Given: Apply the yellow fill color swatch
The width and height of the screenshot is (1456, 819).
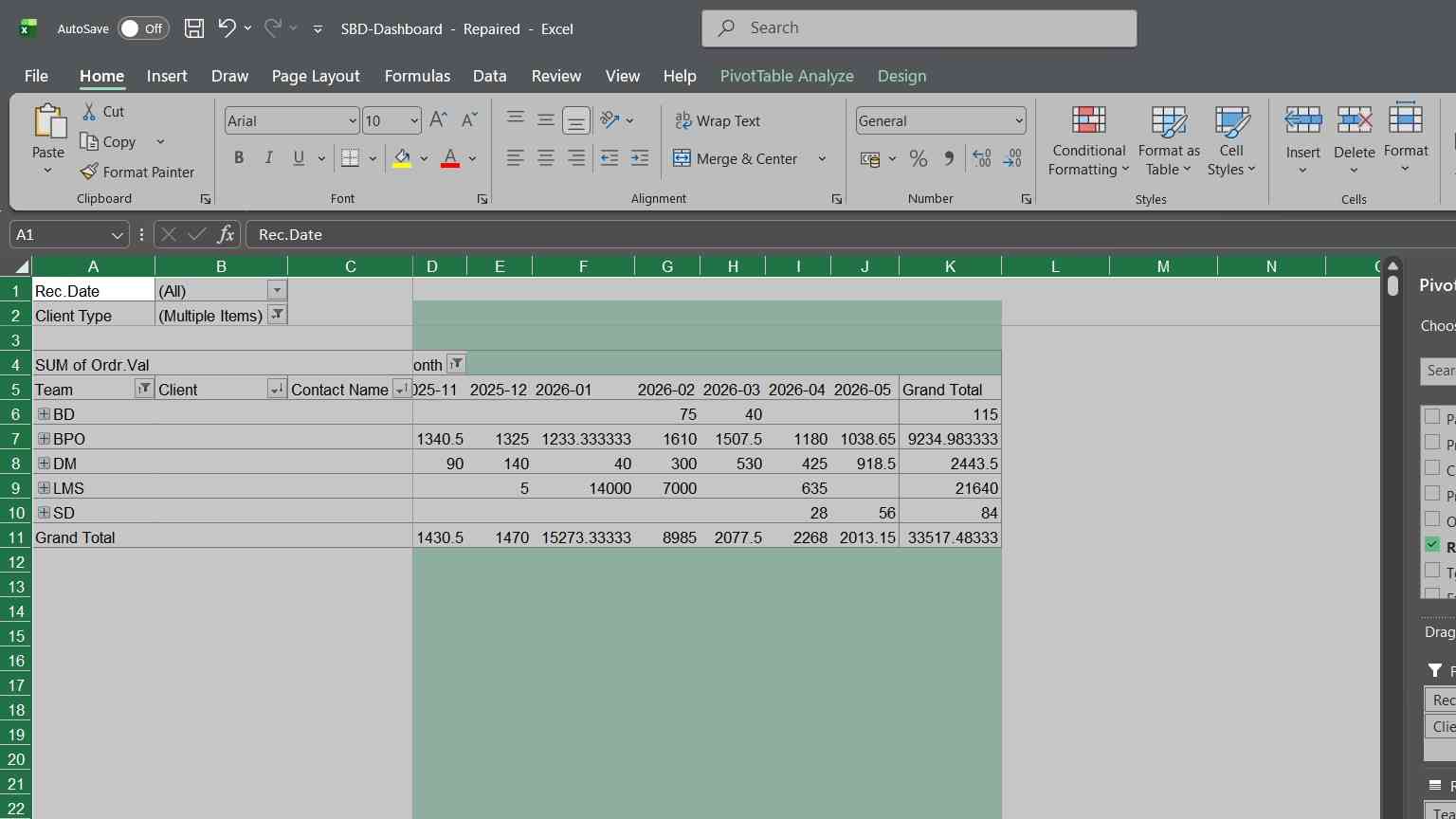Looking at the screenshot, I should pyautogui.click(x=402, y=158).
